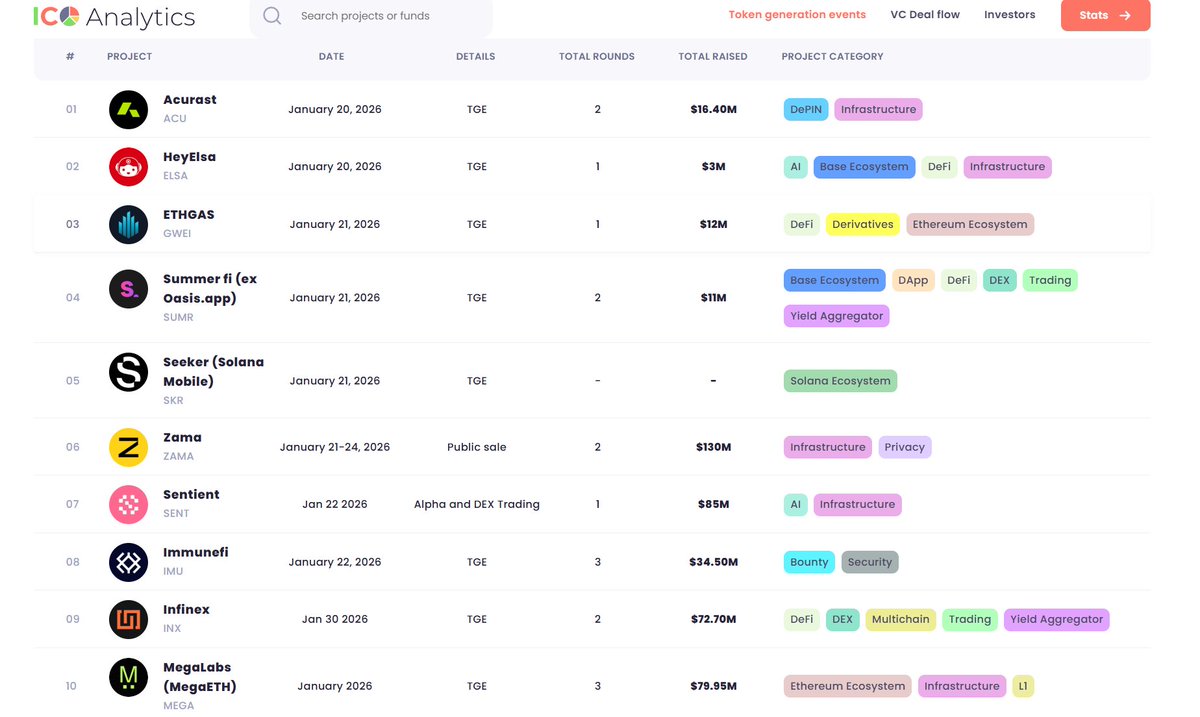Open the Infinex project name link
The image size is (1200, 717).
(187, 610)
